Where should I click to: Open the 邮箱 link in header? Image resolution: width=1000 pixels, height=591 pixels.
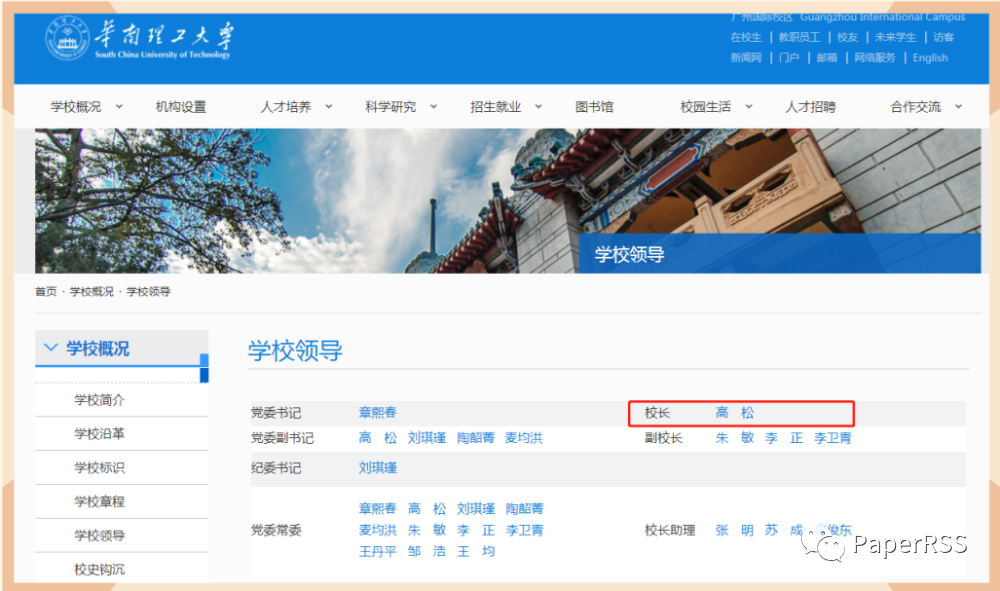tap(827, 58)
